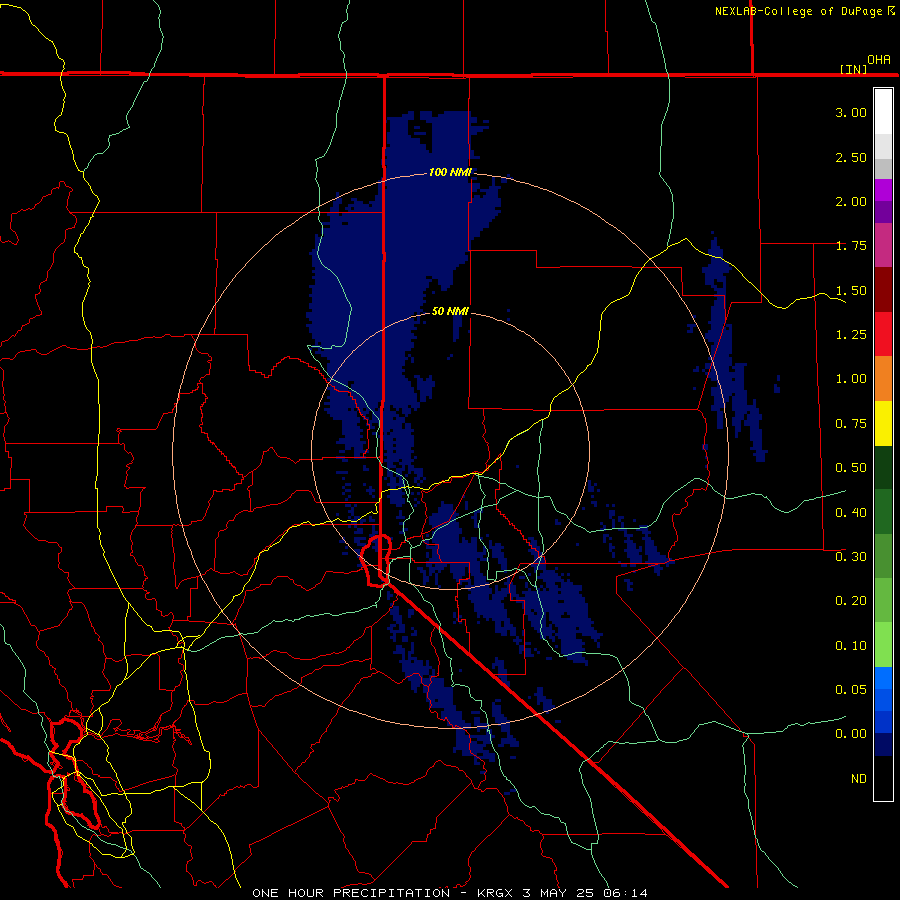Click the '3.00' scale label
Viewport: 900px width, 900px height.
(851, 112)
